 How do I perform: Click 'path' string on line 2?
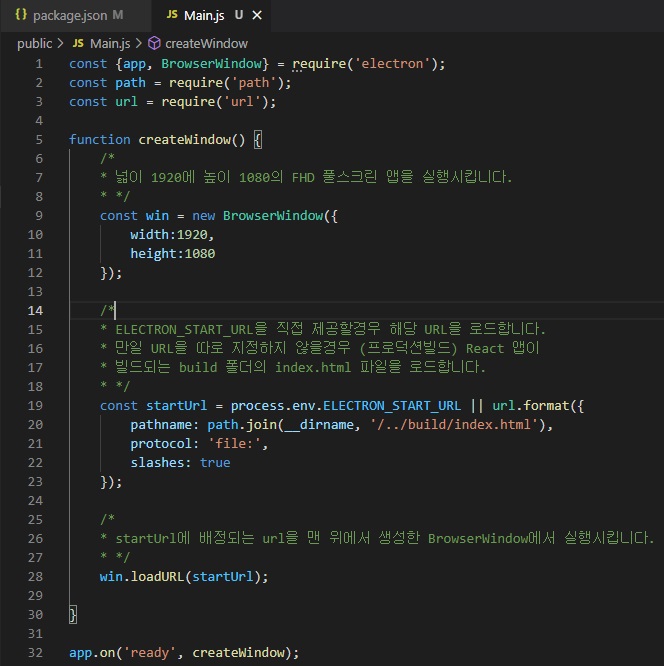(x=254, y=82)
